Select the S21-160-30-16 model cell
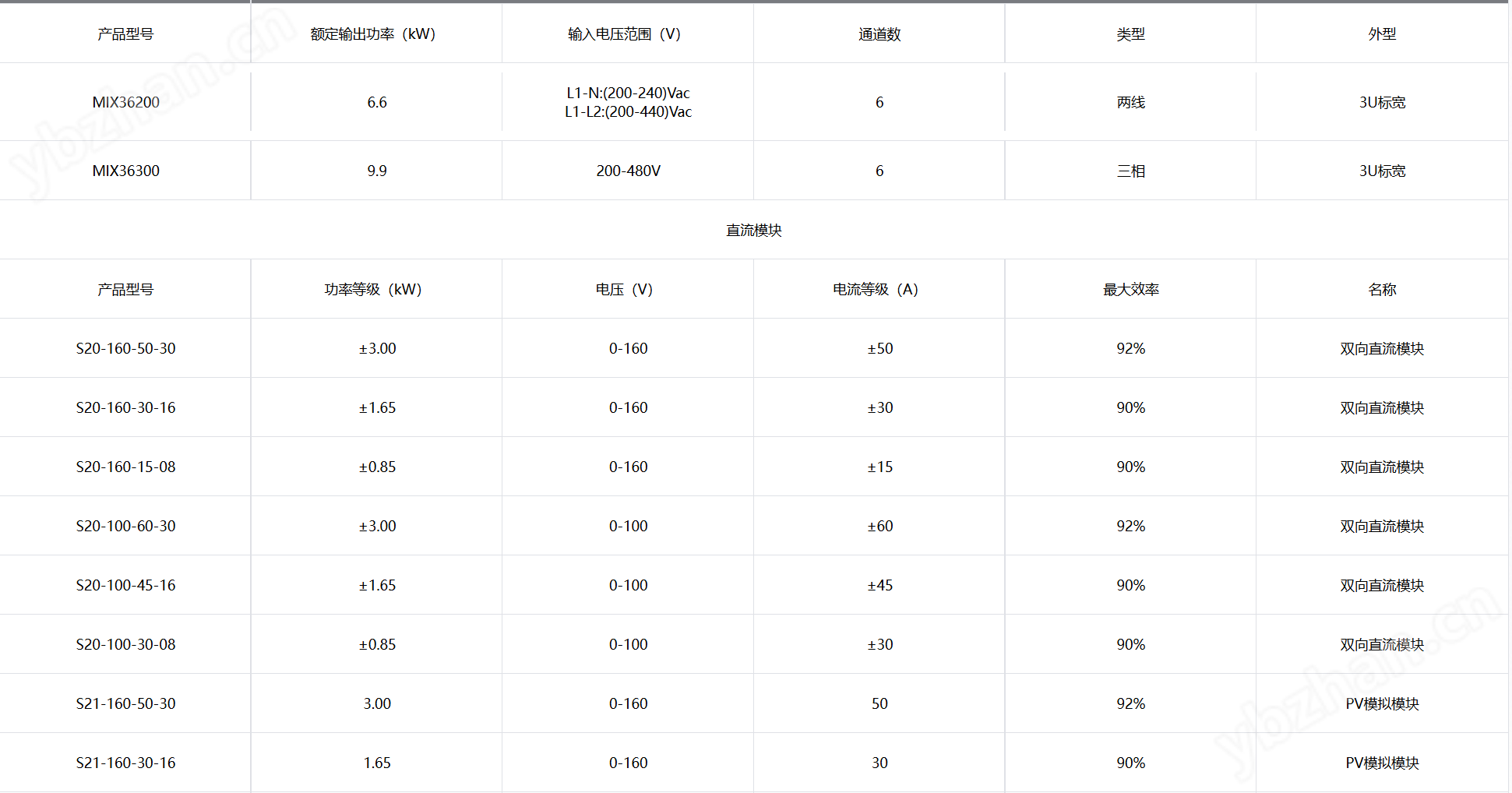This screenshot has width=1512, height=793. (x=125, y=763)
